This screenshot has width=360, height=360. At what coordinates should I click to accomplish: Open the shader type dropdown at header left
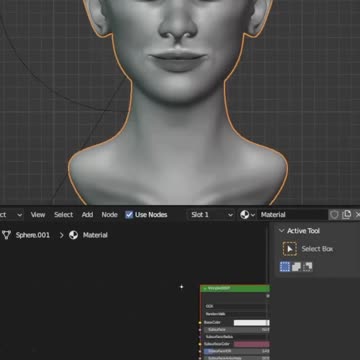(x=12, y=215)
